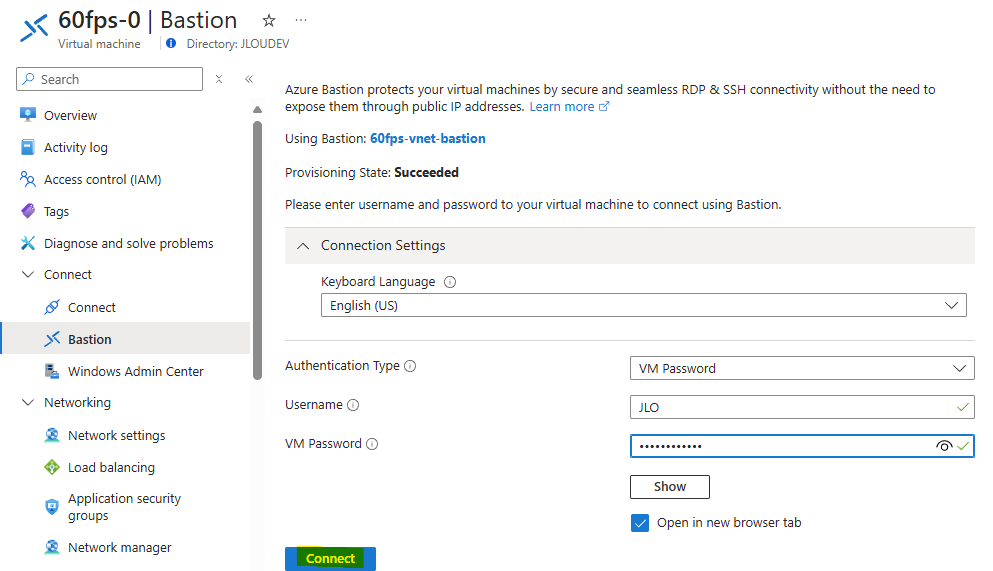Click the Authentication Type info icon
The height and width of the screenshot is (571, 993).
point(410,366)
